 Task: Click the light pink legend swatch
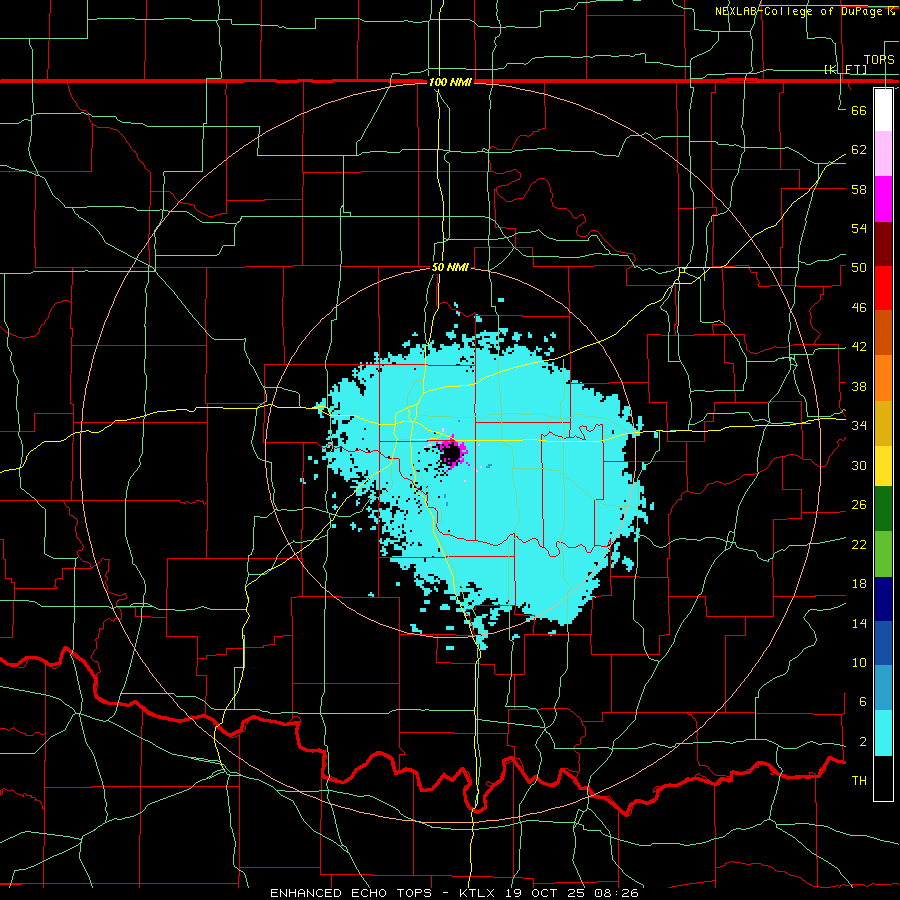[883, 154]
